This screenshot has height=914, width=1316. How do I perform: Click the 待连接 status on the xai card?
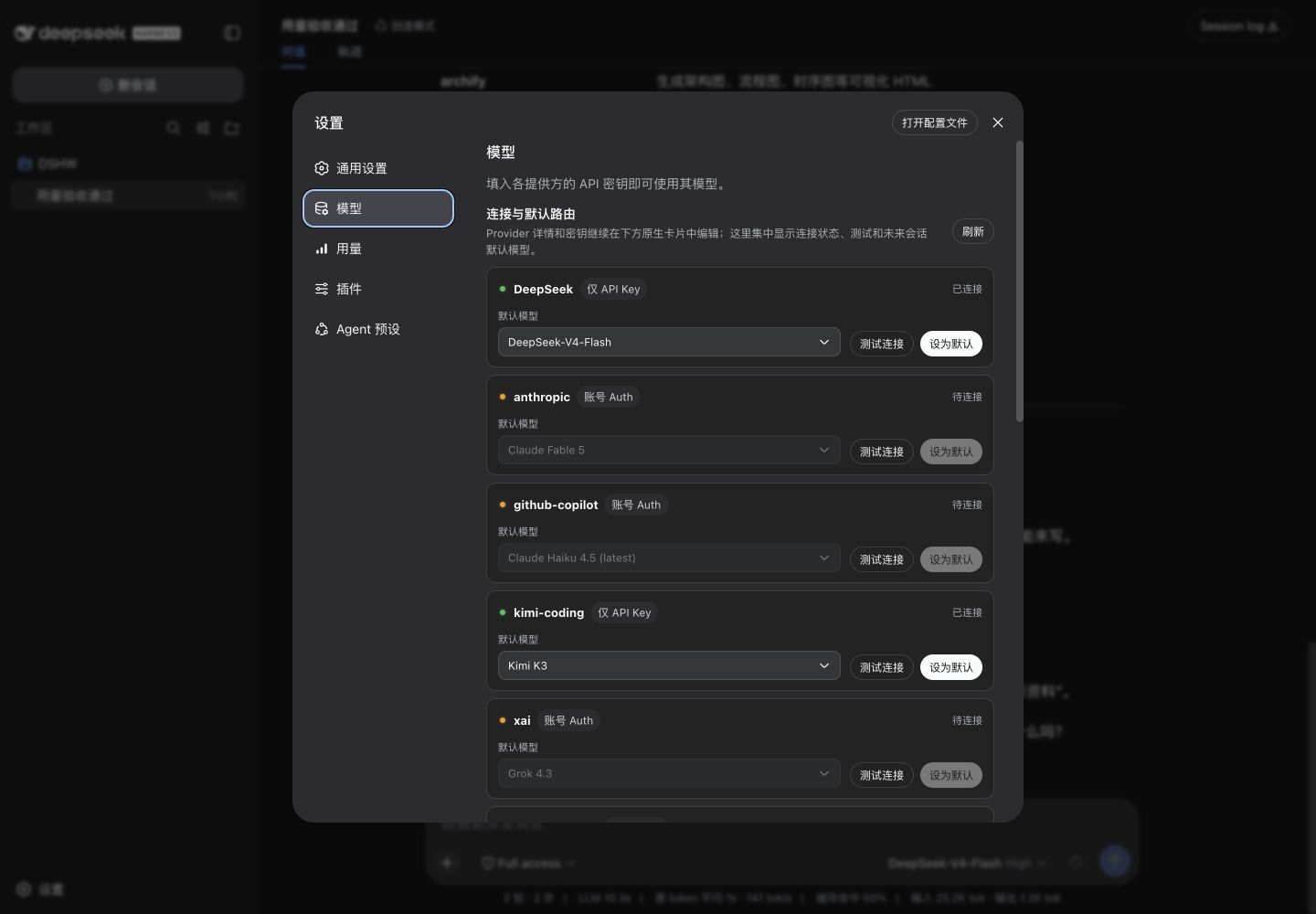967,720
